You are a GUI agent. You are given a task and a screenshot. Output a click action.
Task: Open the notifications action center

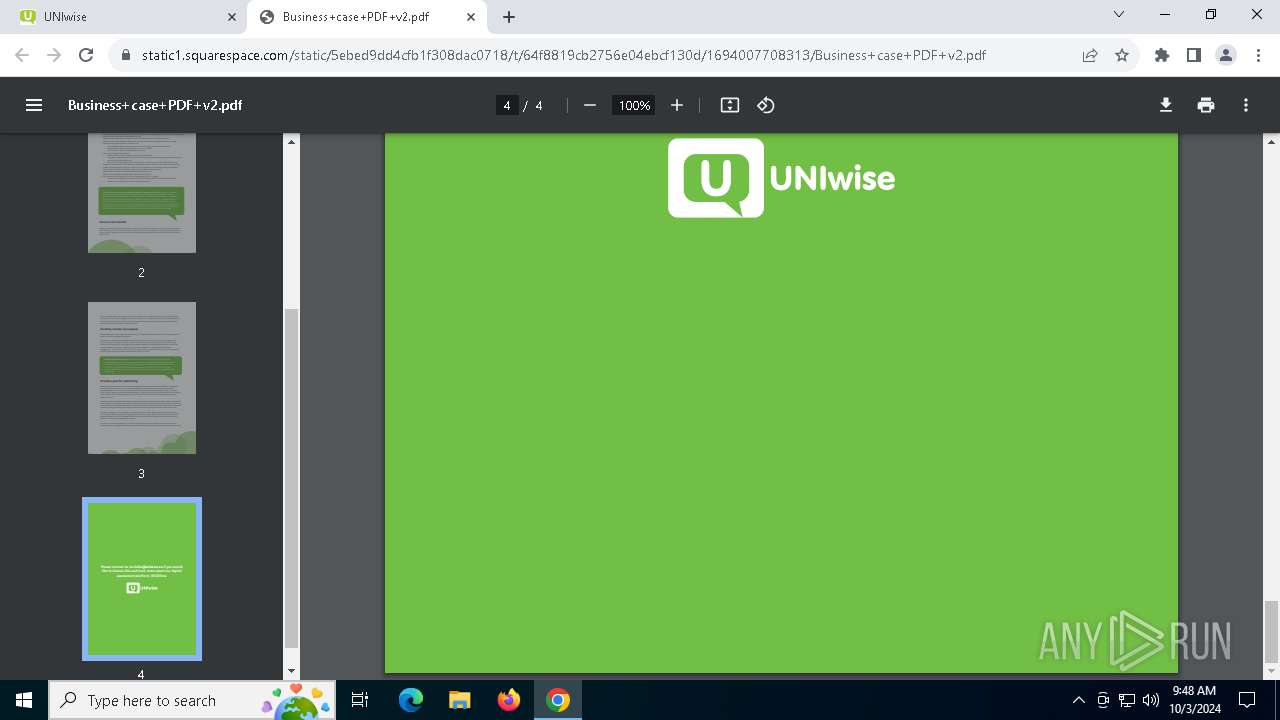pyautogui.click(x=1247, y=700)
